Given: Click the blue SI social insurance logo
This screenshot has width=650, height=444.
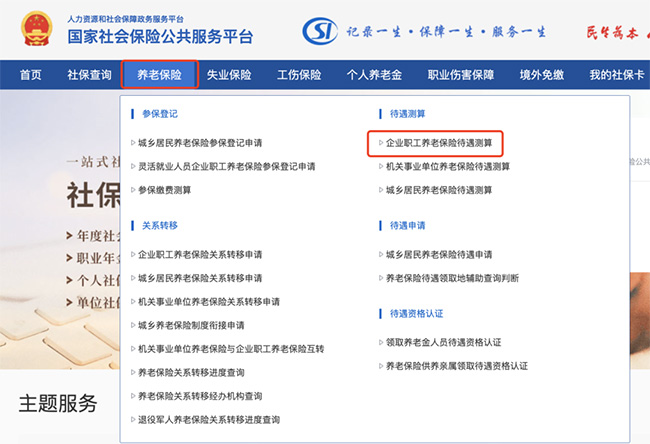Looking at the screenshot, I should click(x=319, y=30).
